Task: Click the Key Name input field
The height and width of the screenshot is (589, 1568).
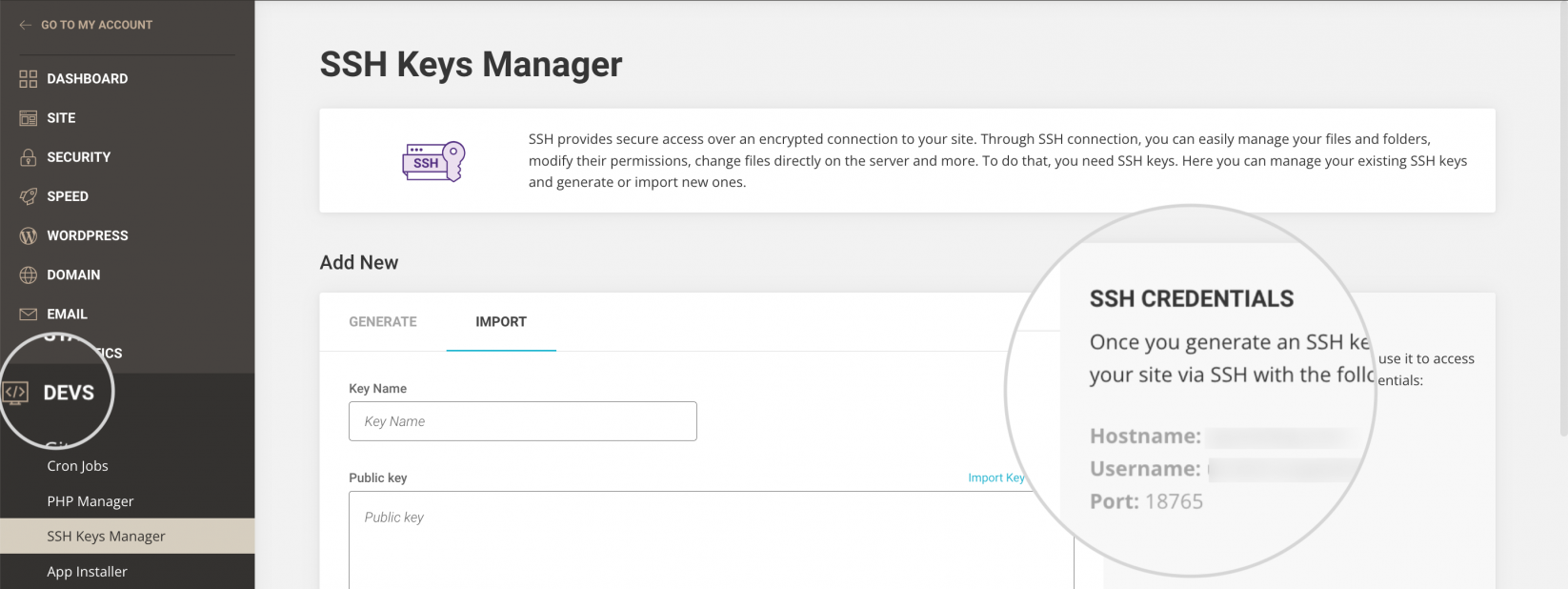Action: (x=523, y=421)
